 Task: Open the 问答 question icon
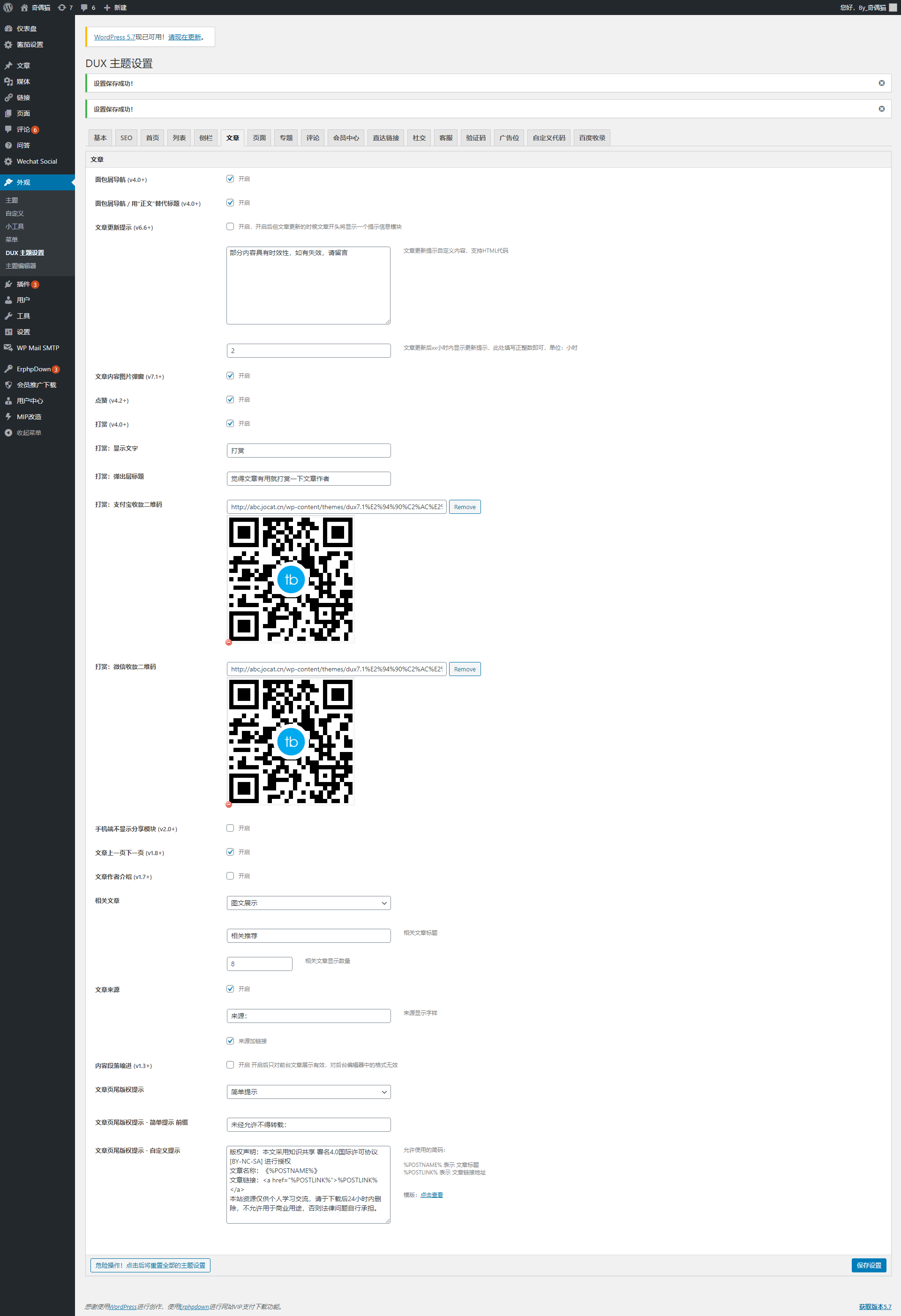point(8,145)
